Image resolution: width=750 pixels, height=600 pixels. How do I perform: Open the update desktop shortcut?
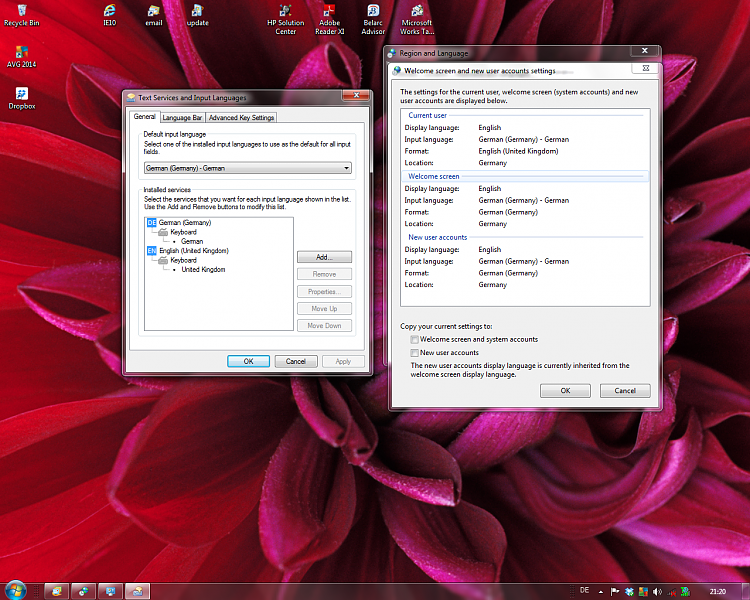click(198, 15)
